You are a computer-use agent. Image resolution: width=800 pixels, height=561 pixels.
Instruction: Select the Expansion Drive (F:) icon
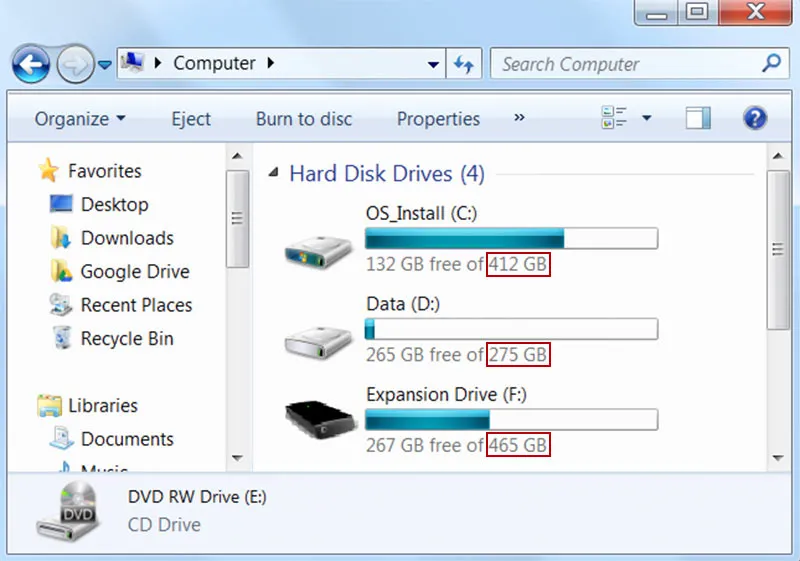coord(318,421)
